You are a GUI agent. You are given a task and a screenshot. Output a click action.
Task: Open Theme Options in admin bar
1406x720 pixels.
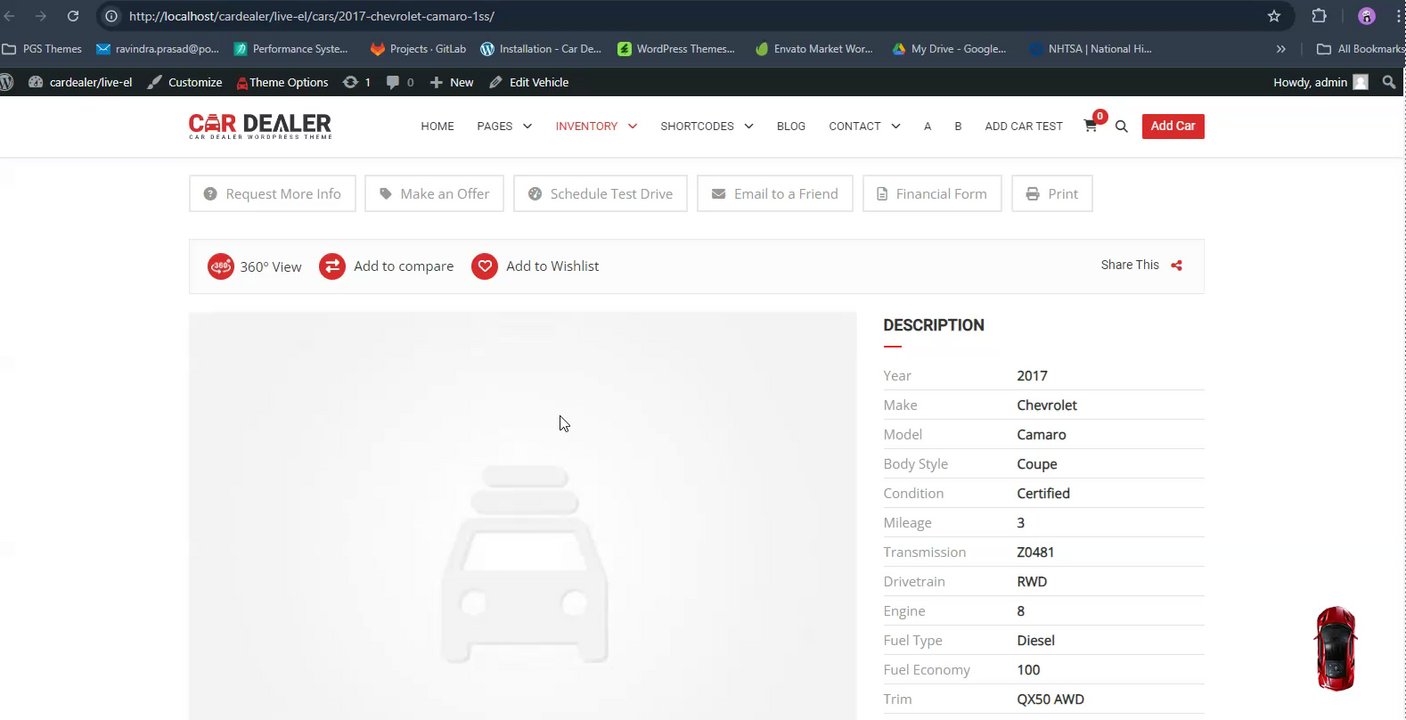(282, 82)
